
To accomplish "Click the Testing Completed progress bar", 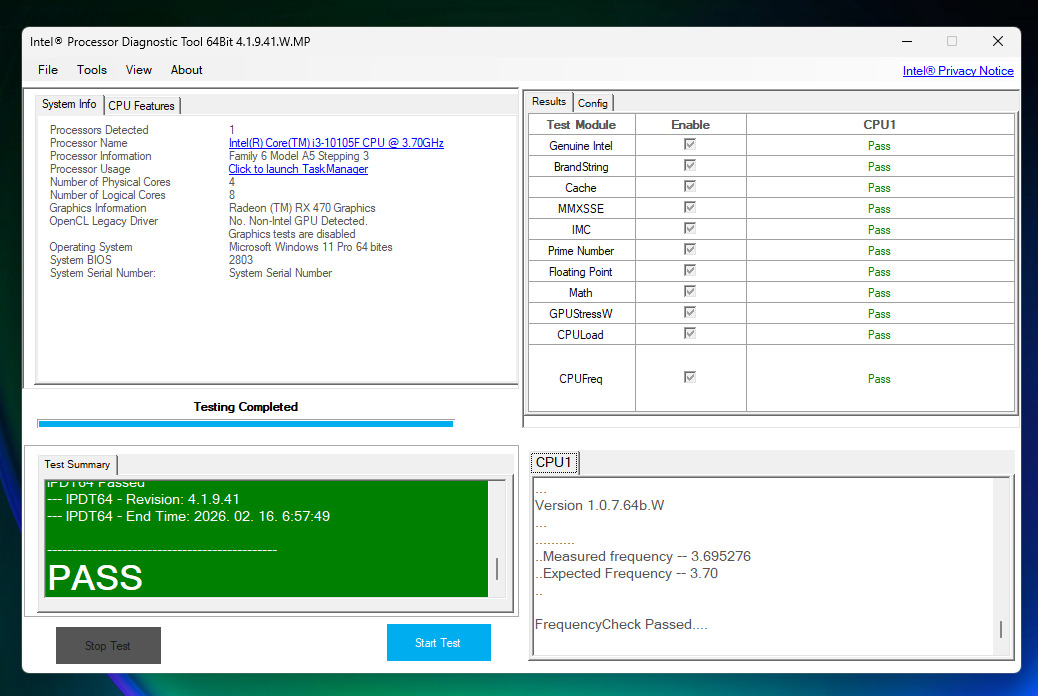I will 246,423.
